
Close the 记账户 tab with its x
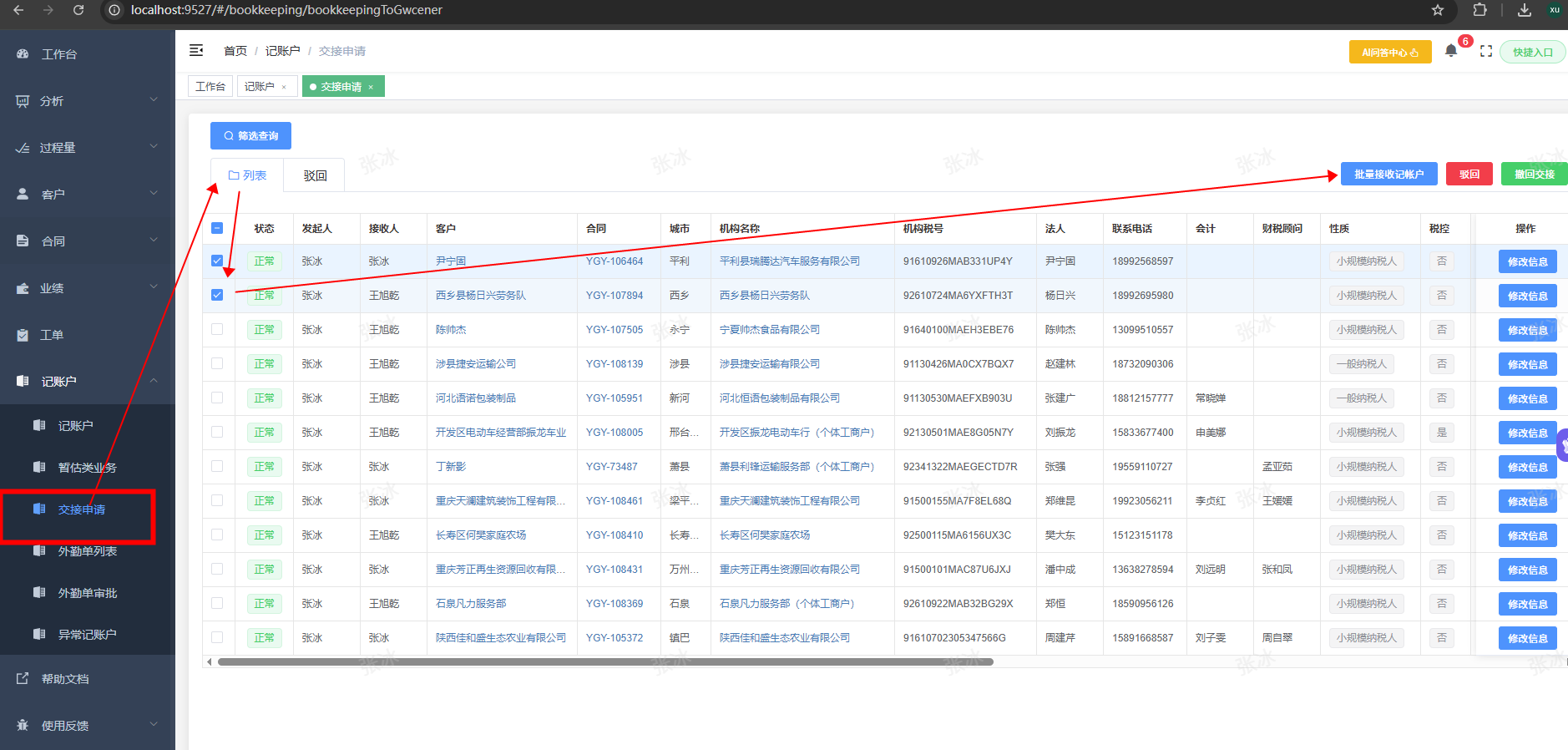tap(284, 87)
